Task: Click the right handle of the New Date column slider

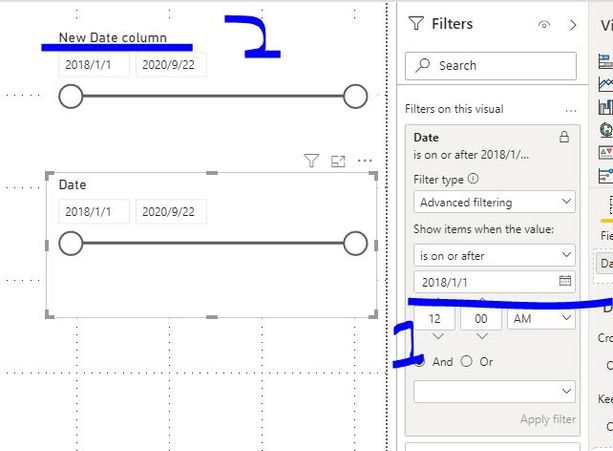Action: [x=355, y=96]
